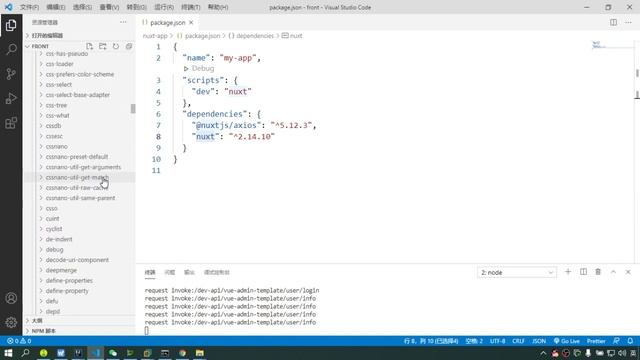The height and width of the screenshot is (360, 640).
Task: Expand the css-select folder
Action: (x=59, y=84)
